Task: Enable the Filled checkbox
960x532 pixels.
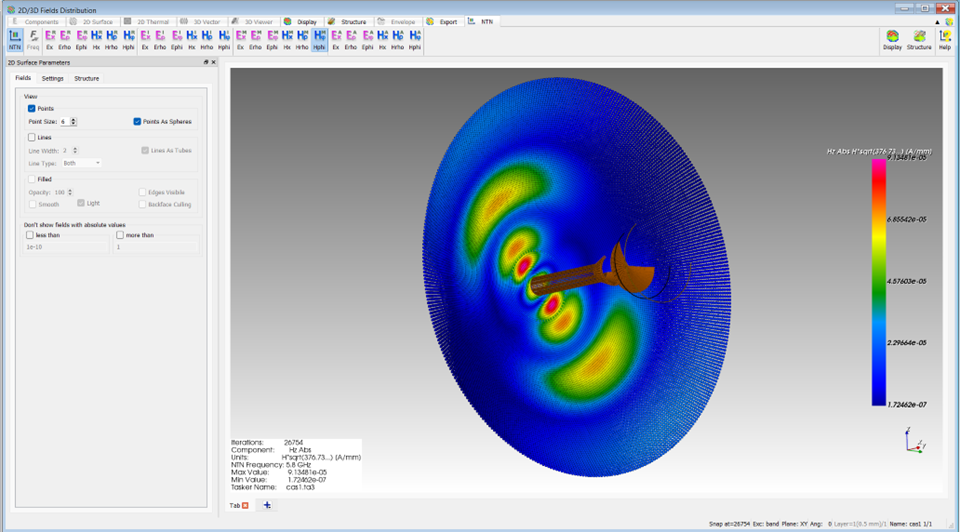Action: 32,179
